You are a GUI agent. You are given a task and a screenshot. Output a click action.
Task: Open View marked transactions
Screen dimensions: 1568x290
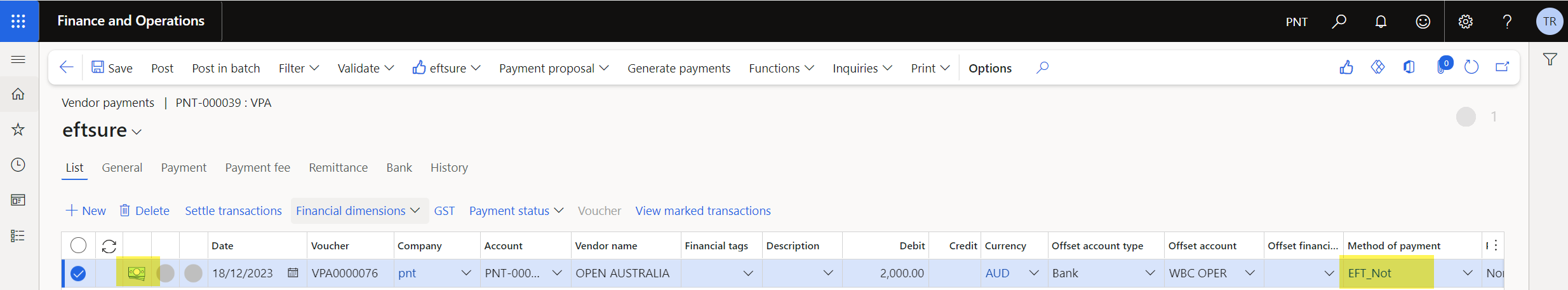[x=703, y=211]
